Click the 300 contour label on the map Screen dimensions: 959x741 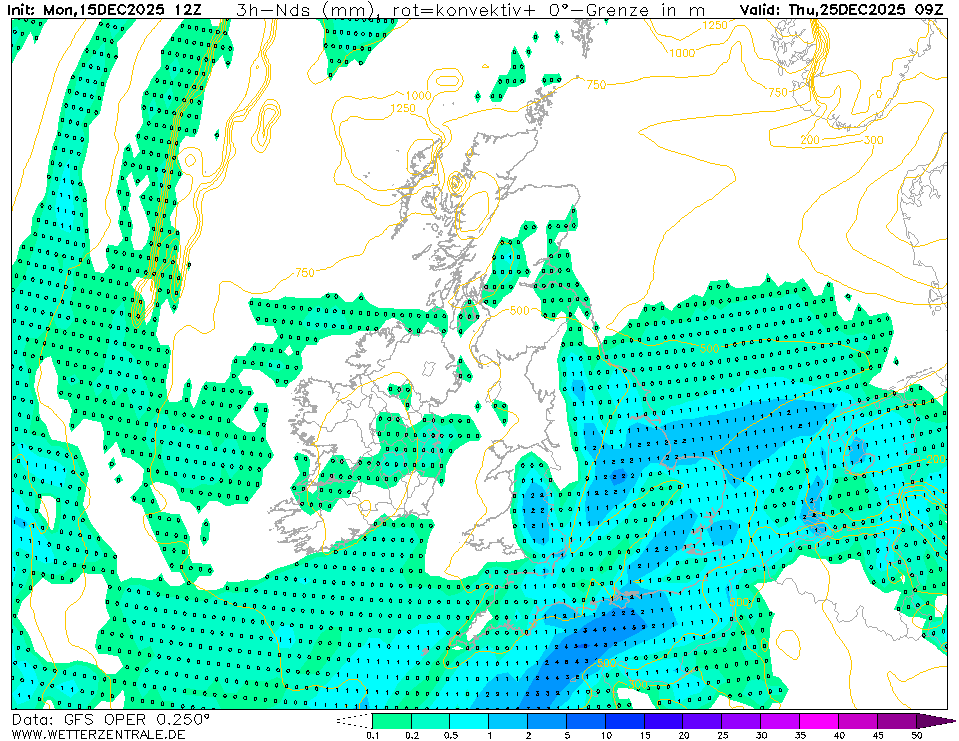[872, 140]
